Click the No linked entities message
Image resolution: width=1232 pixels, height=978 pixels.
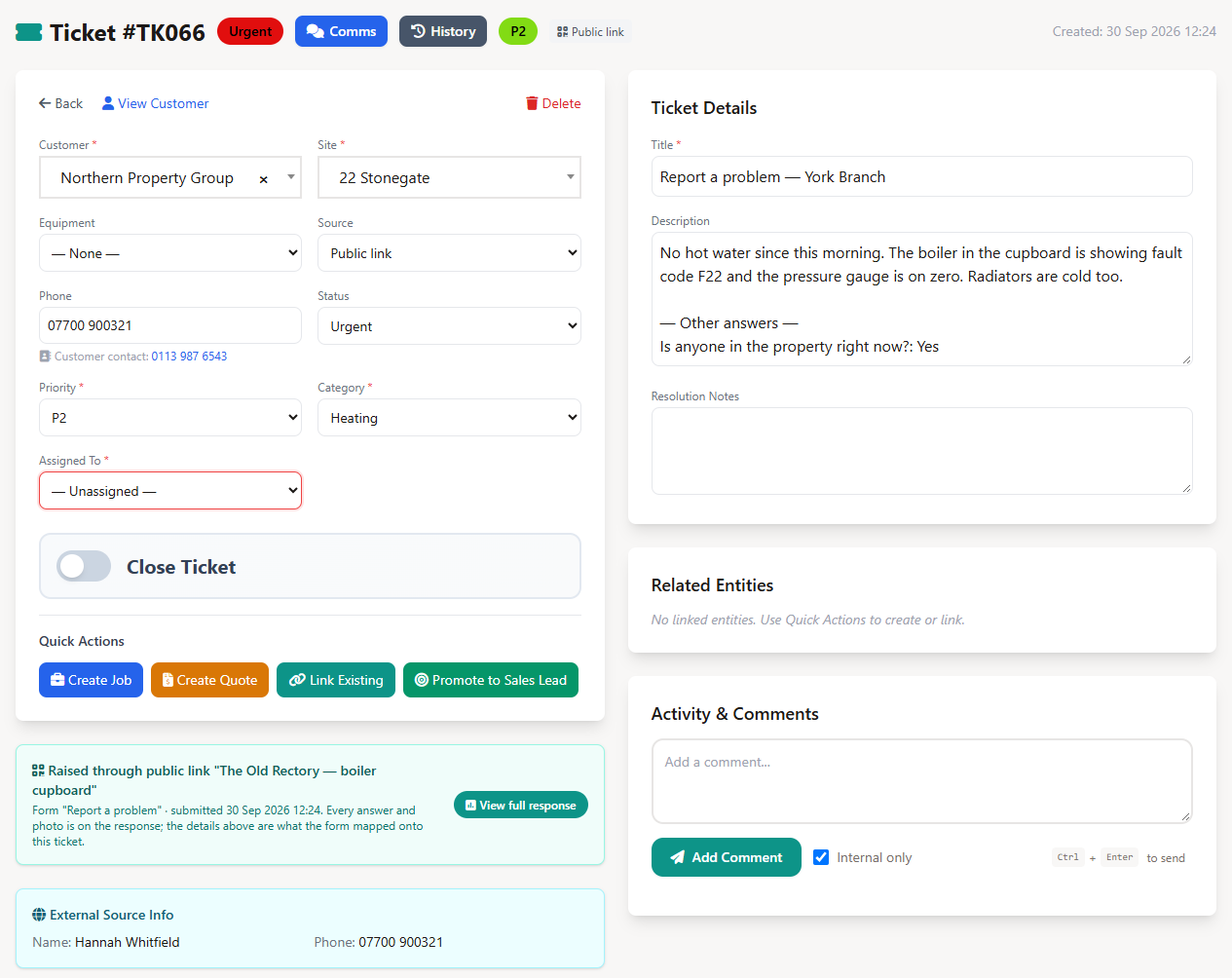click(x=808, y=620)
